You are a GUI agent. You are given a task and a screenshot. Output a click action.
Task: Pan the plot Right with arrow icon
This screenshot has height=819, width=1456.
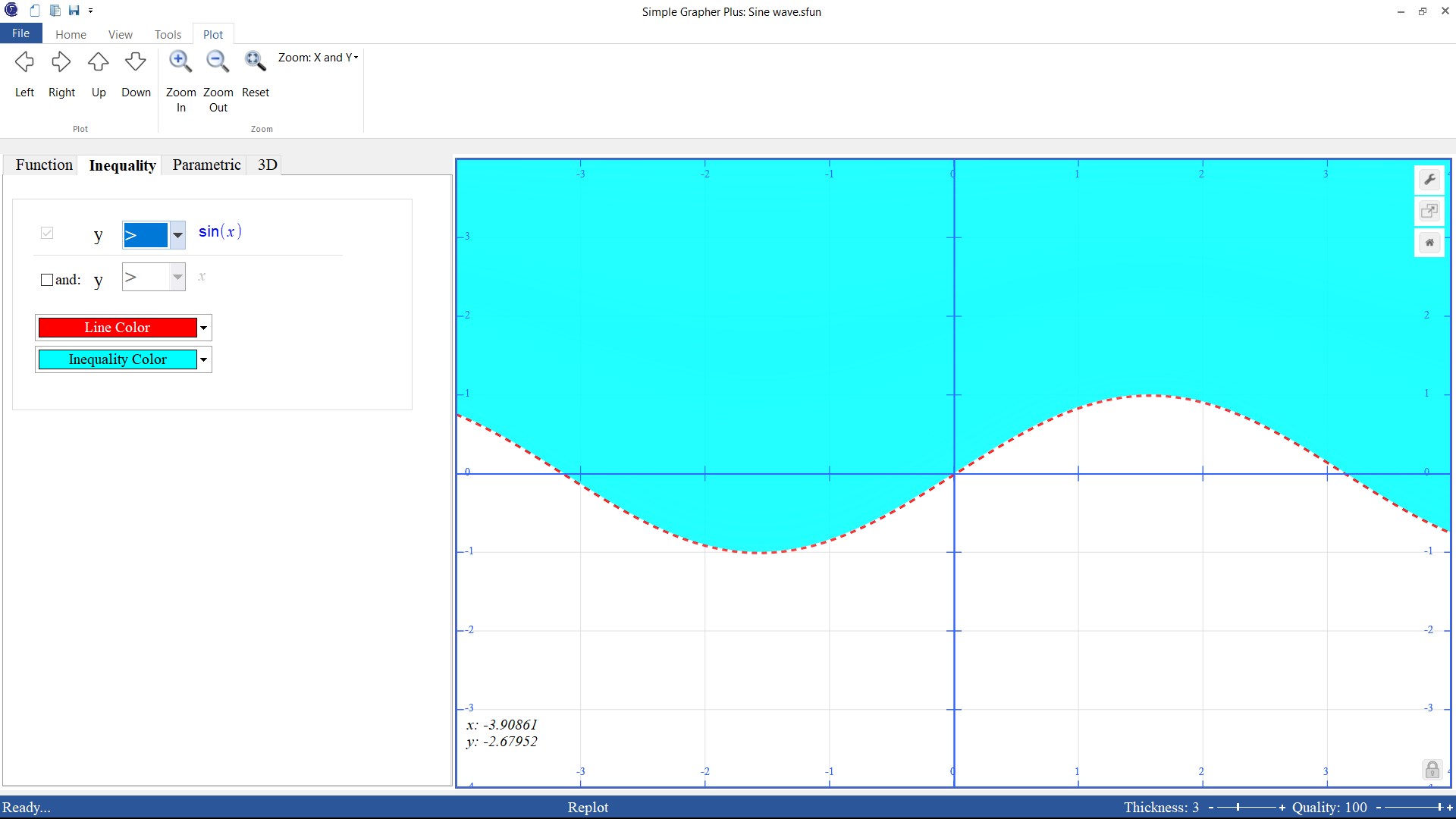click(61, 62)
